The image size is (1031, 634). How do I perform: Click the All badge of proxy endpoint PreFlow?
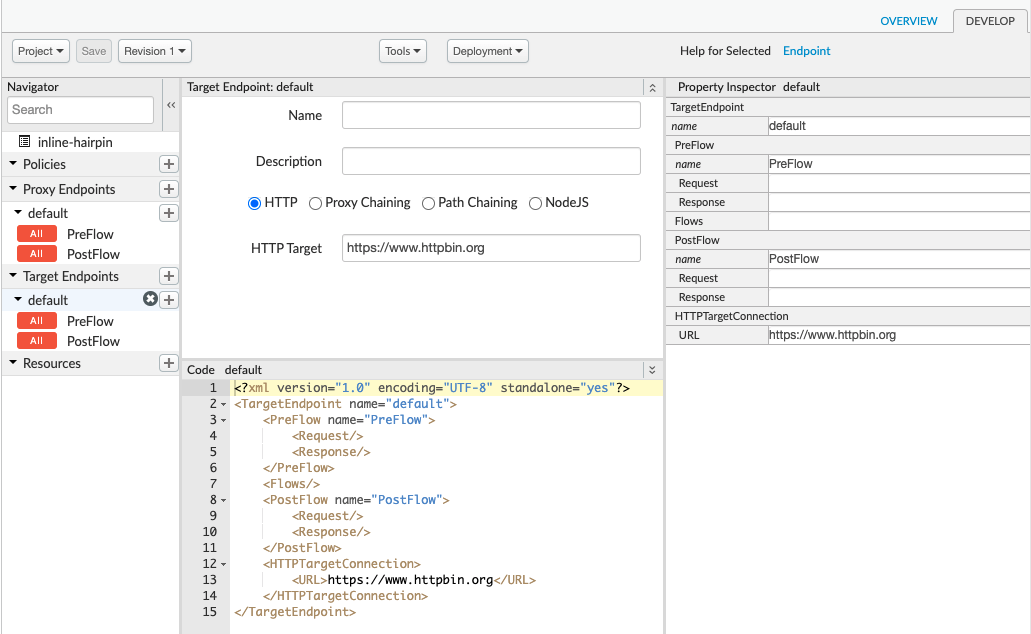[37, 233]
